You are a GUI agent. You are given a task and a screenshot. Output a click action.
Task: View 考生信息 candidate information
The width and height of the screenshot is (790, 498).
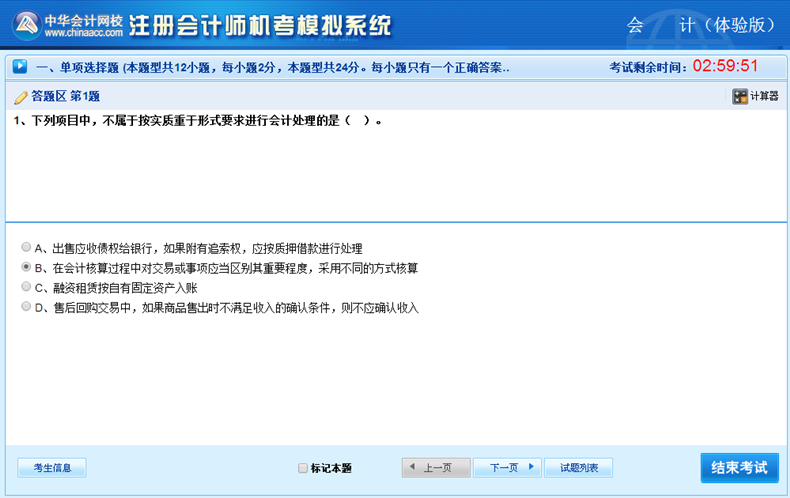click(52, 467)
